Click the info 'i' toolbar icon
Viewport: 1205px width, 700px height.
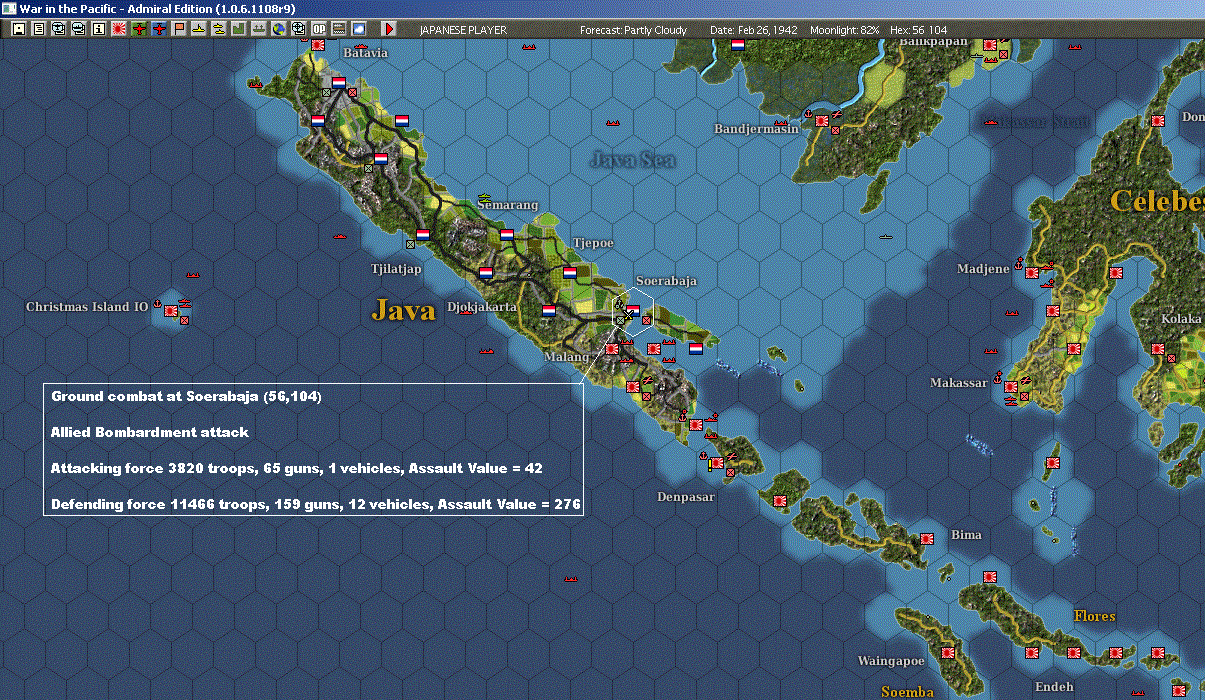pyautogui.click(x=99, y=29)
